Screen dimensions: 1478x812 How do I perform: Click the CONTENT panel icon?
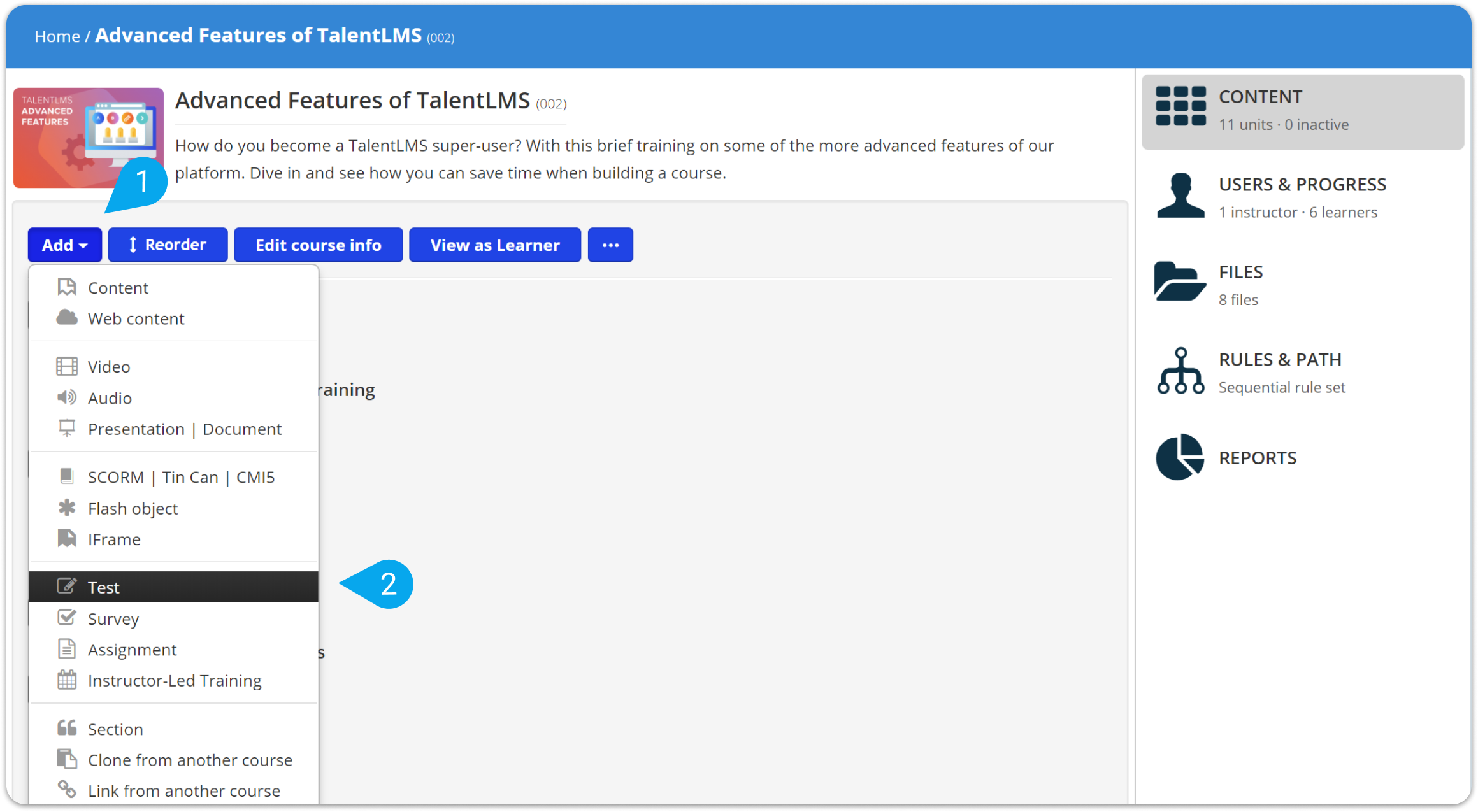(x=1181, y=108)
